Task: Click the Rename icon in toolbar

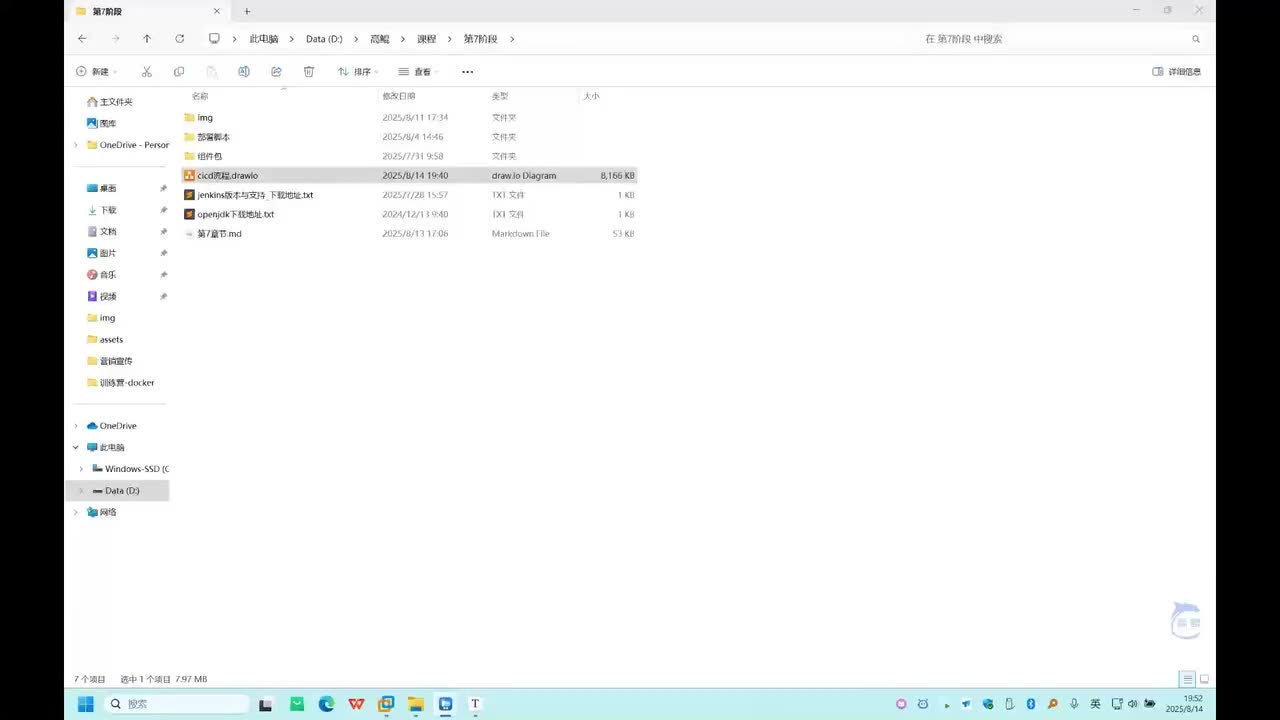Action: pos(244,72)
